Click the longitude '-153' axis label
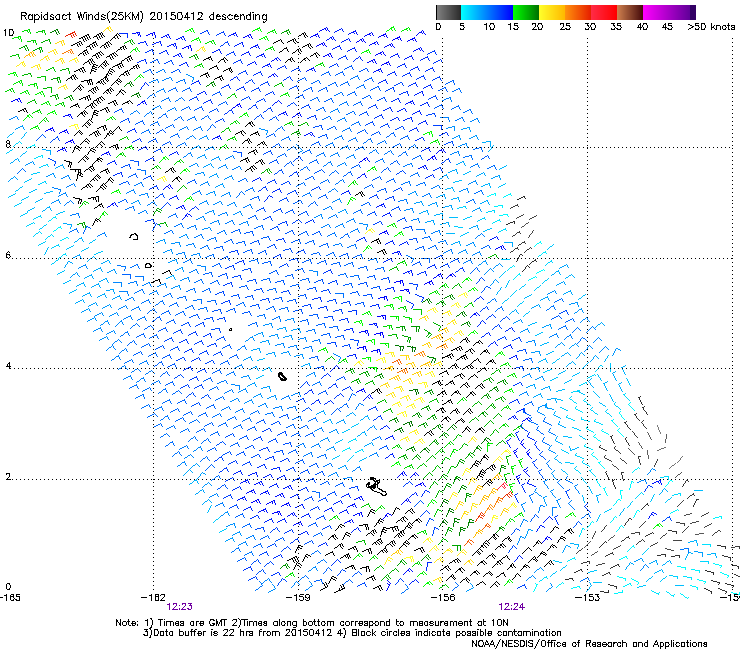 tap(588, 597)
